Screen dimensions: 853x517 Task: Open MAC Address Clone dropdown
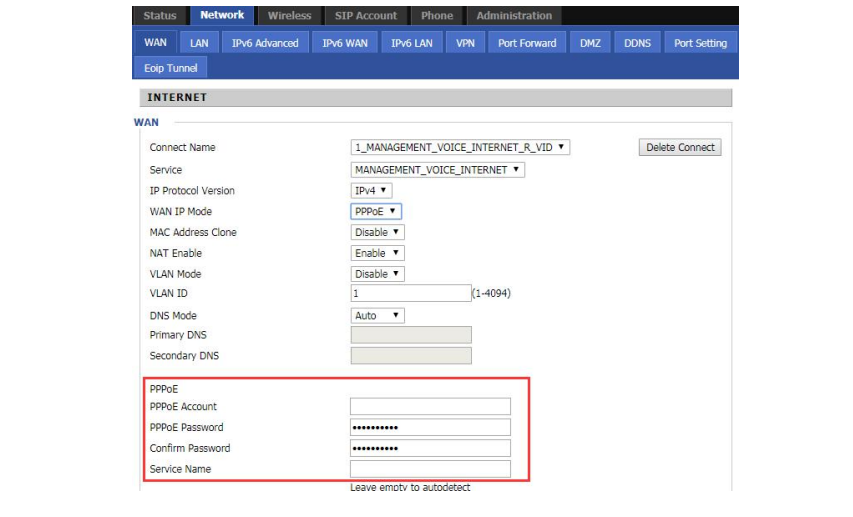tap(378, 232)
